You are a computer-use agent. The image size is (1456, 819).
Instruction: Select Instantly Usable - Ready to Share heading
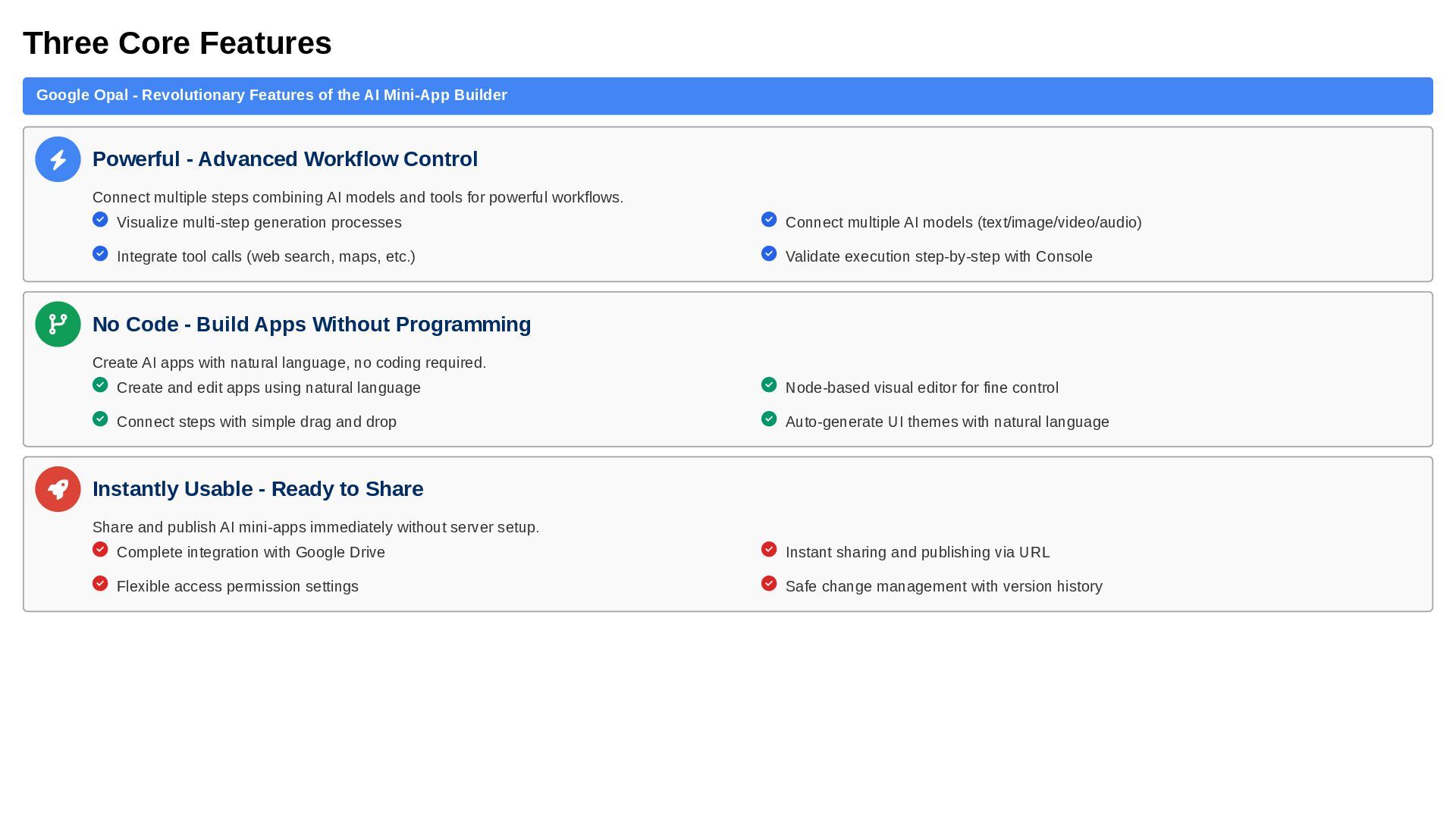258,489
